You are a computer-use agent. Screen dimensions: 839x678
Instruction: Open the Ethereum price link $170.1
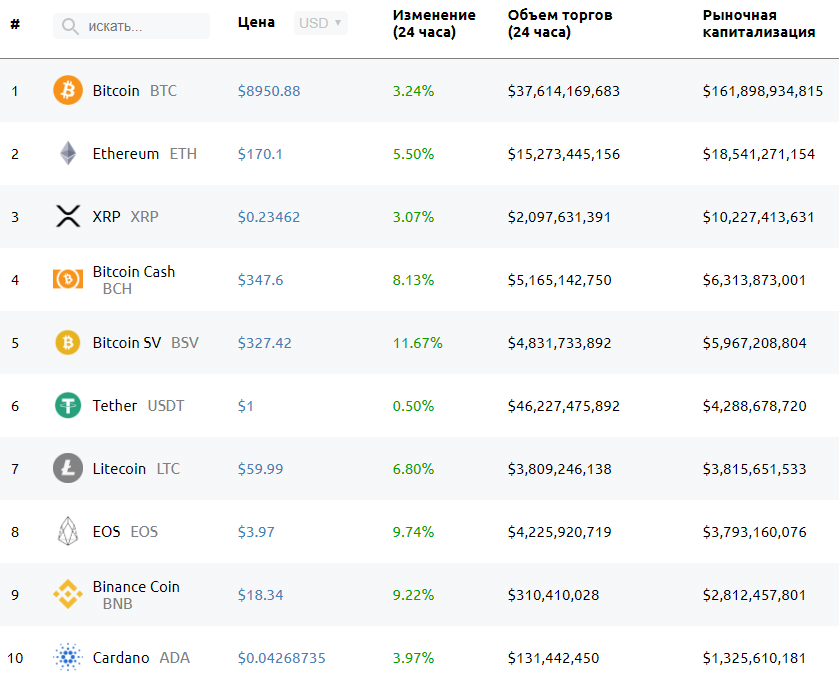260,154
